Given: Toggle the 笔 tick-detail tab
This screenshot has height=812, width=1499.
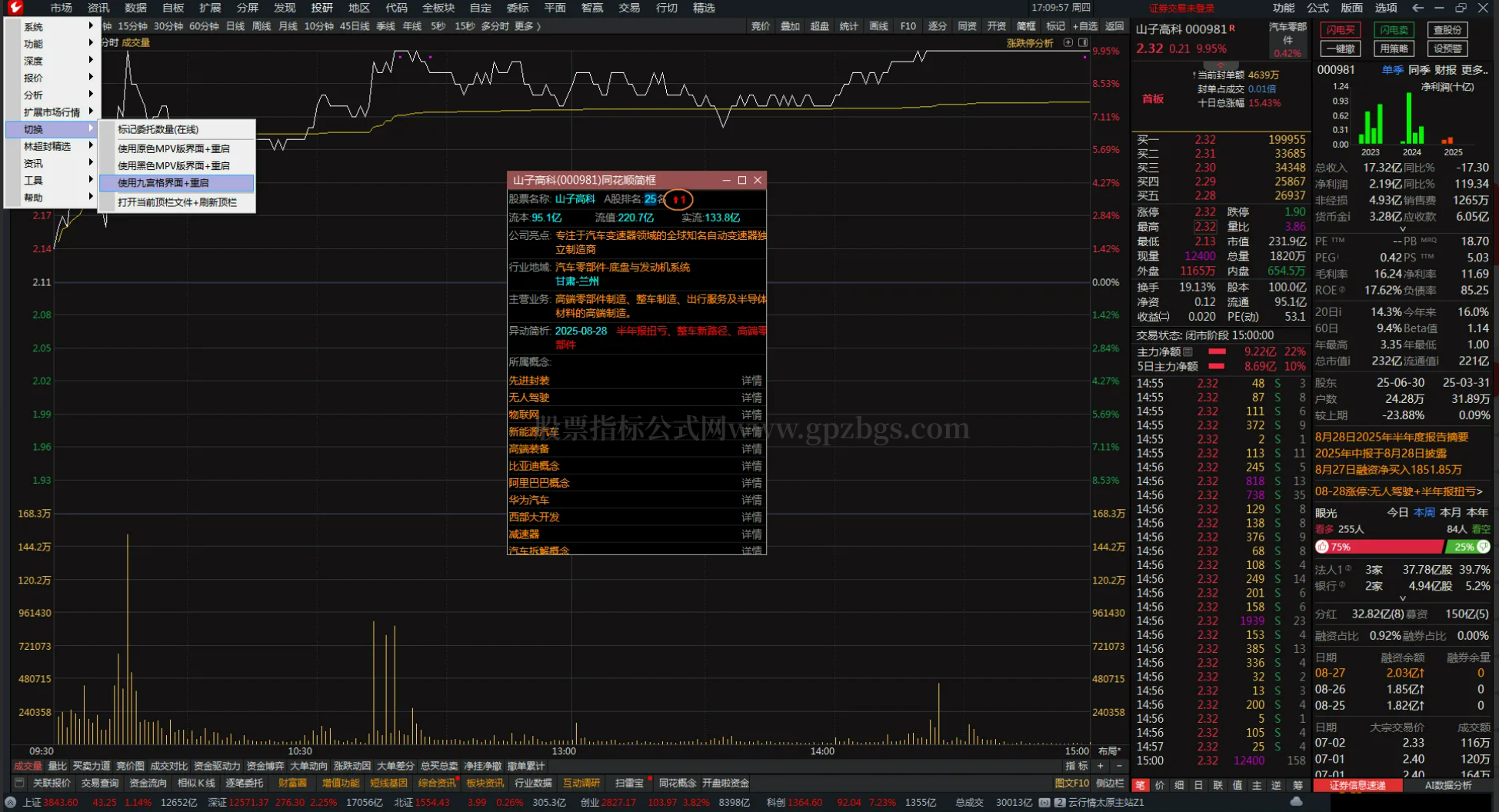Looking at the screenshot, I should 1140,785.
